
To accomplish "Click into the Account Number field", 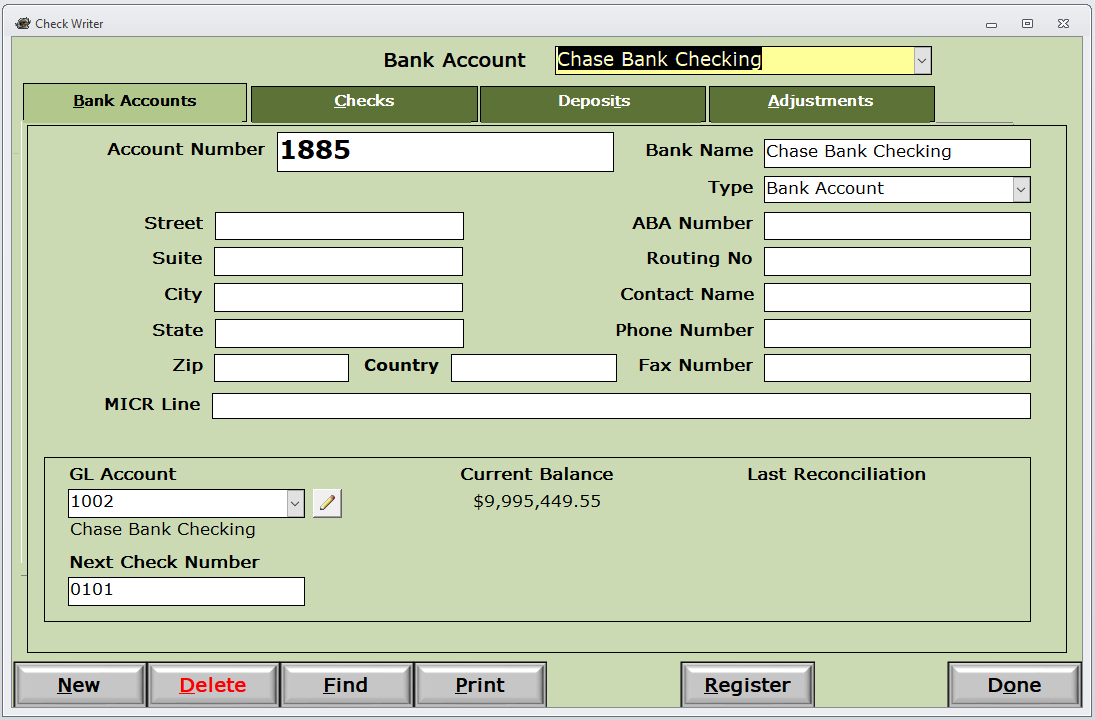I will (446, 152).
